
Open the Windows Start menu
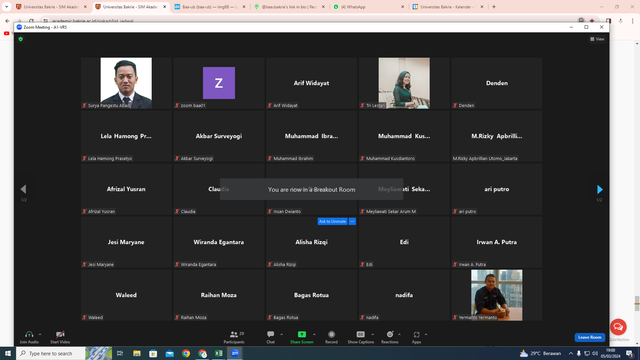(8, 353)
